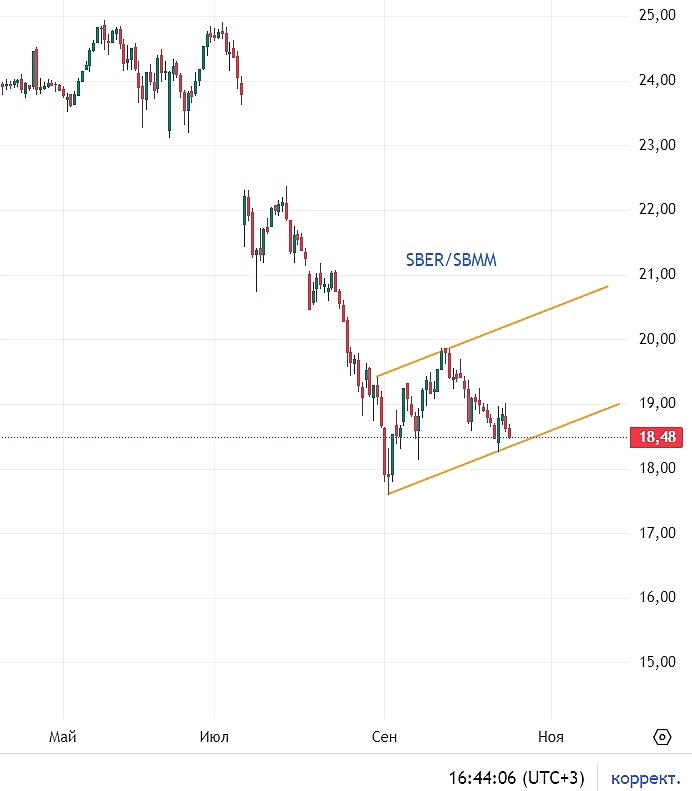Screen dimensions: 692x791
Task: Click the Ноя date on time axis
Action: point(550,737)
